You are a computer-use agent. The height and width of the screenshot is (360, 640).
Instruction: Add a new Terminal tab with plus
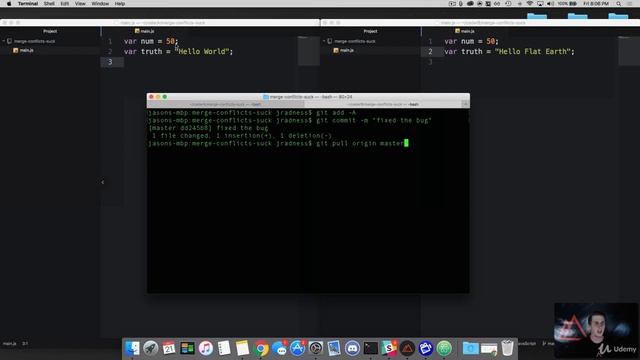tap(465, 104)
